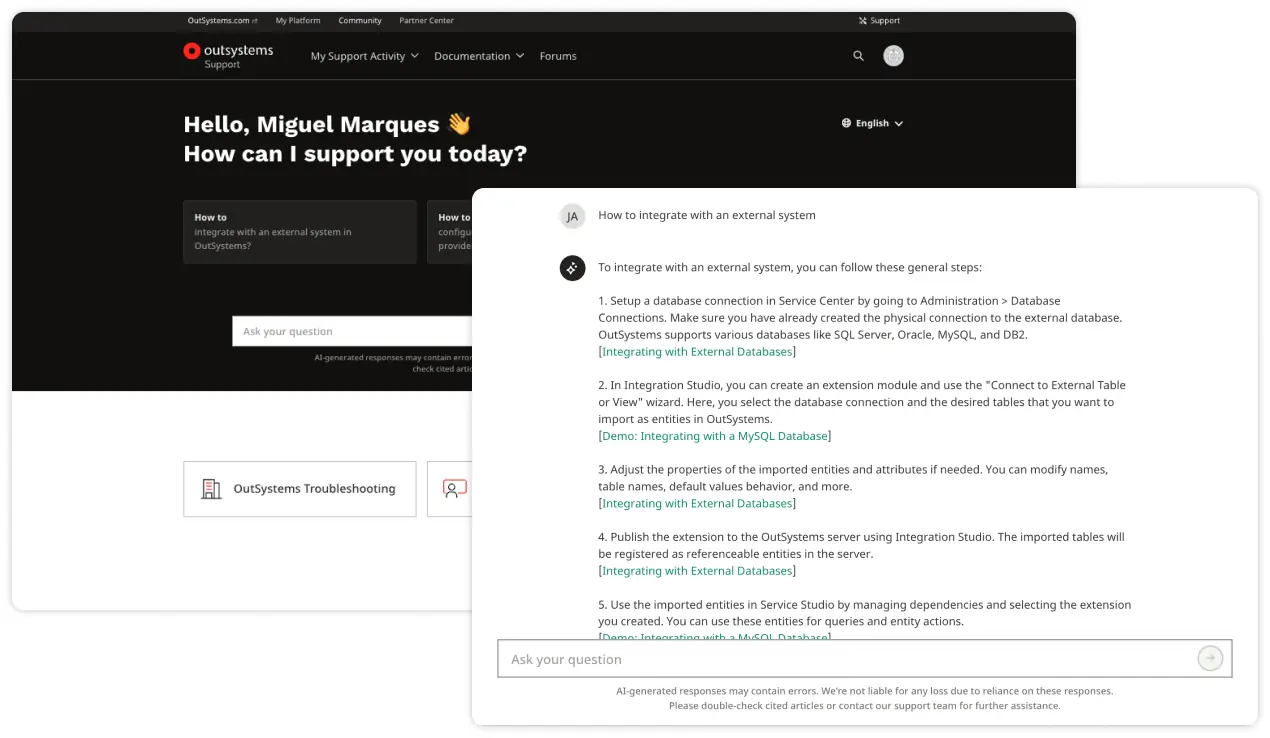Click the building icon on OutSystems Troubleshooting card

click(211, 488)
